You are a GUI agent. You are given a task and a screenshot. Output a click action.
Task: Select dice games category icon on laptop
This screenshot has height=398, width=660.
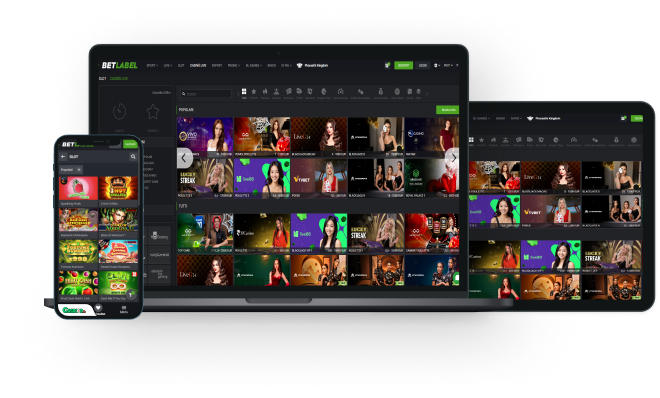tap(360, 91)
